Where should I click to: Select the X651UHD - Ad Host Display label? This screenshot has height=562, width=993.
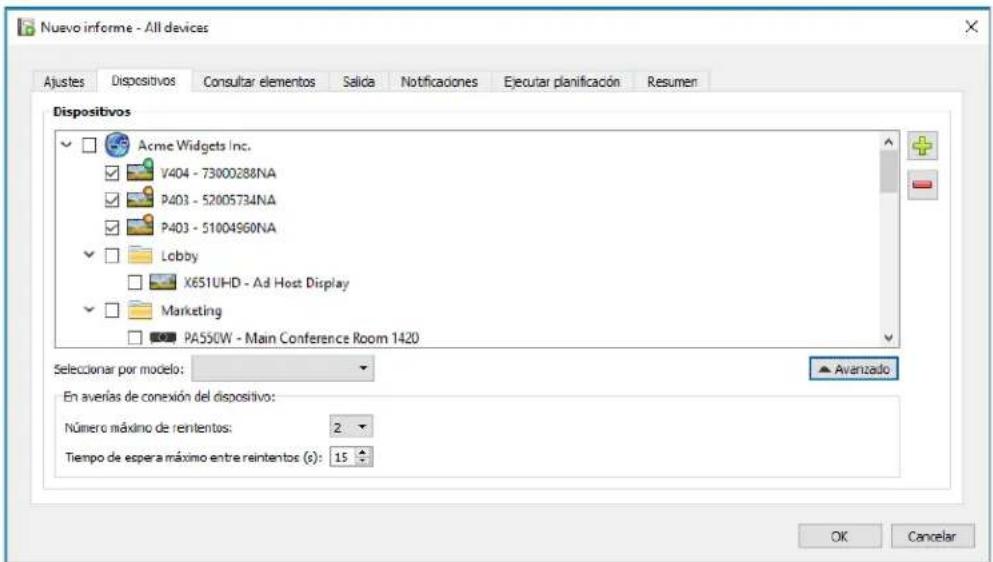coord(266,283)
